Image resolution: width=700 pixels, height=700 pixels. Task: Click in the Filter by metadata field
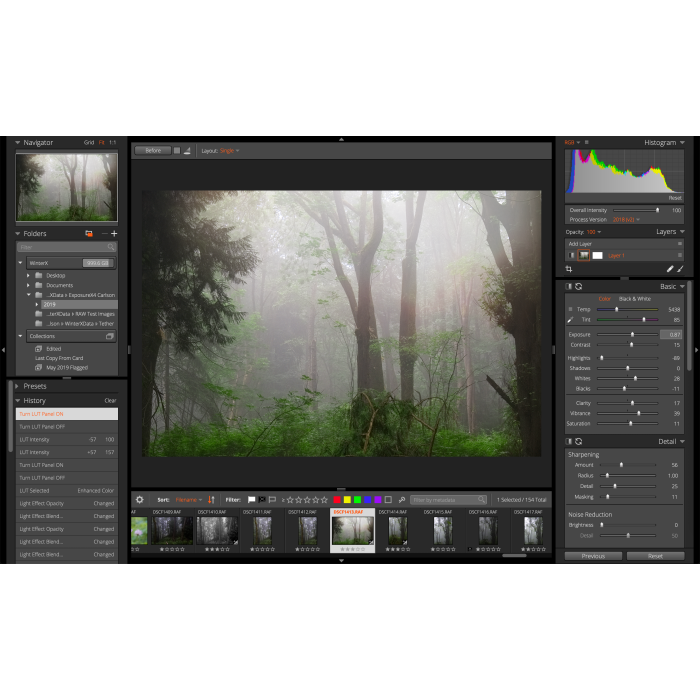pos(448,500)
